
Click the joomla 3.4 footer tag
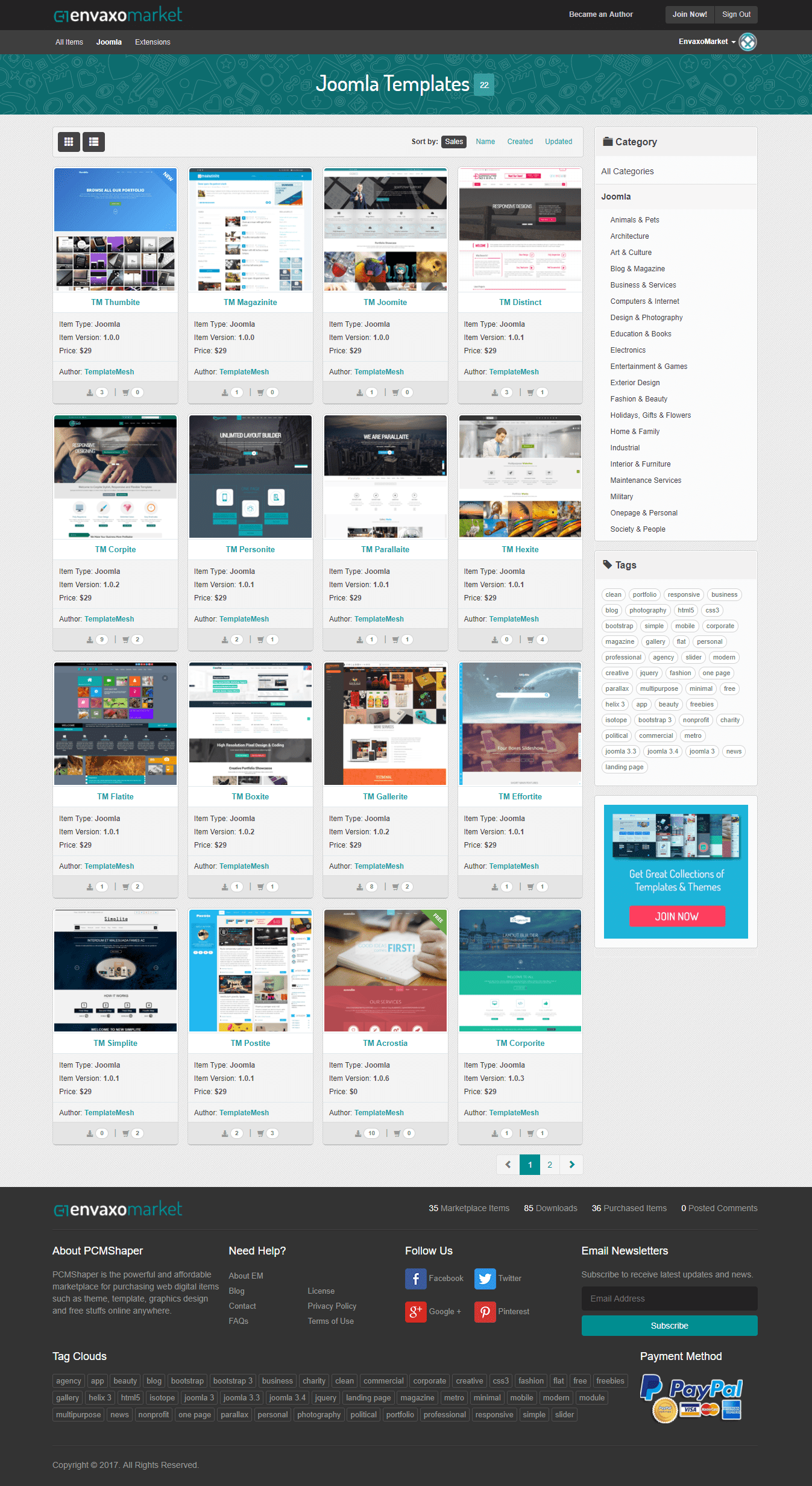click(x=287, y=1397)
